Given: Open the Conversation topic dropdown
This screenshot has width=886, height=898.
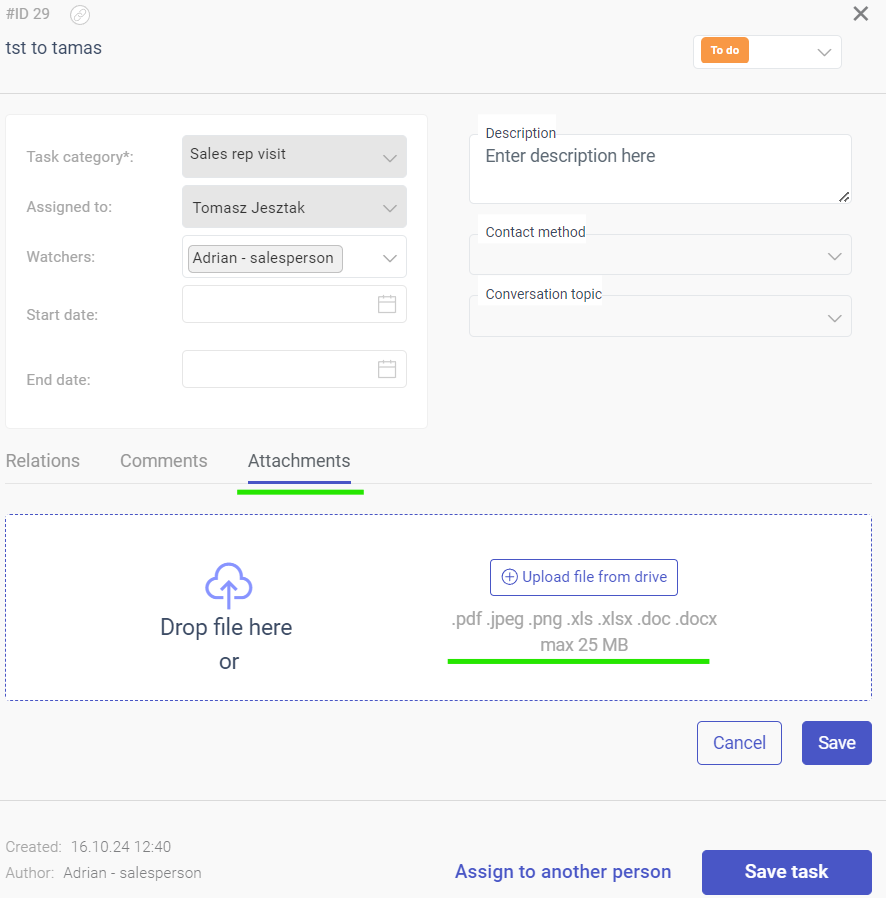Looking at the screenshot, I should tap(660, 317).
